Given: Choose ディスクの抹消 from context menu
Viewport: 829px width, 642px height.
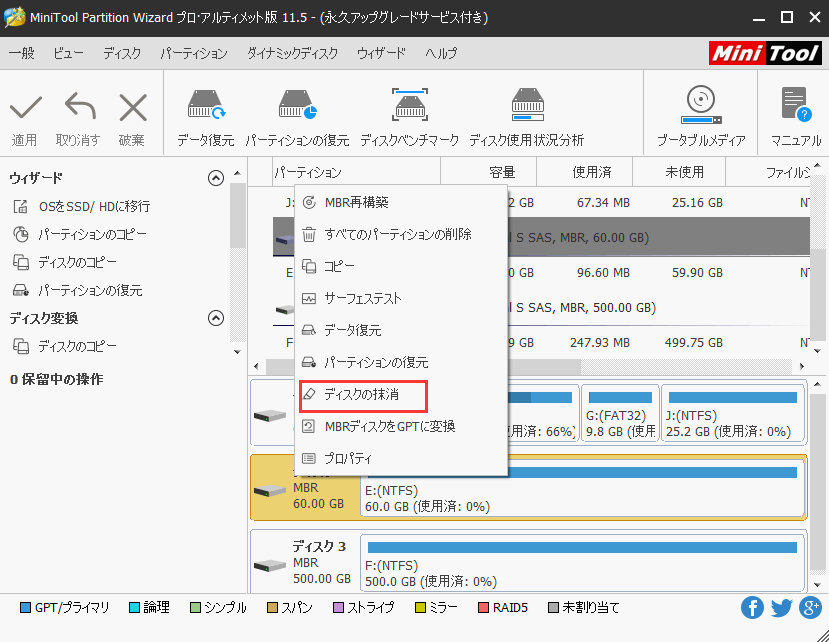Looking at the screenshot, I should click(364, 396).
